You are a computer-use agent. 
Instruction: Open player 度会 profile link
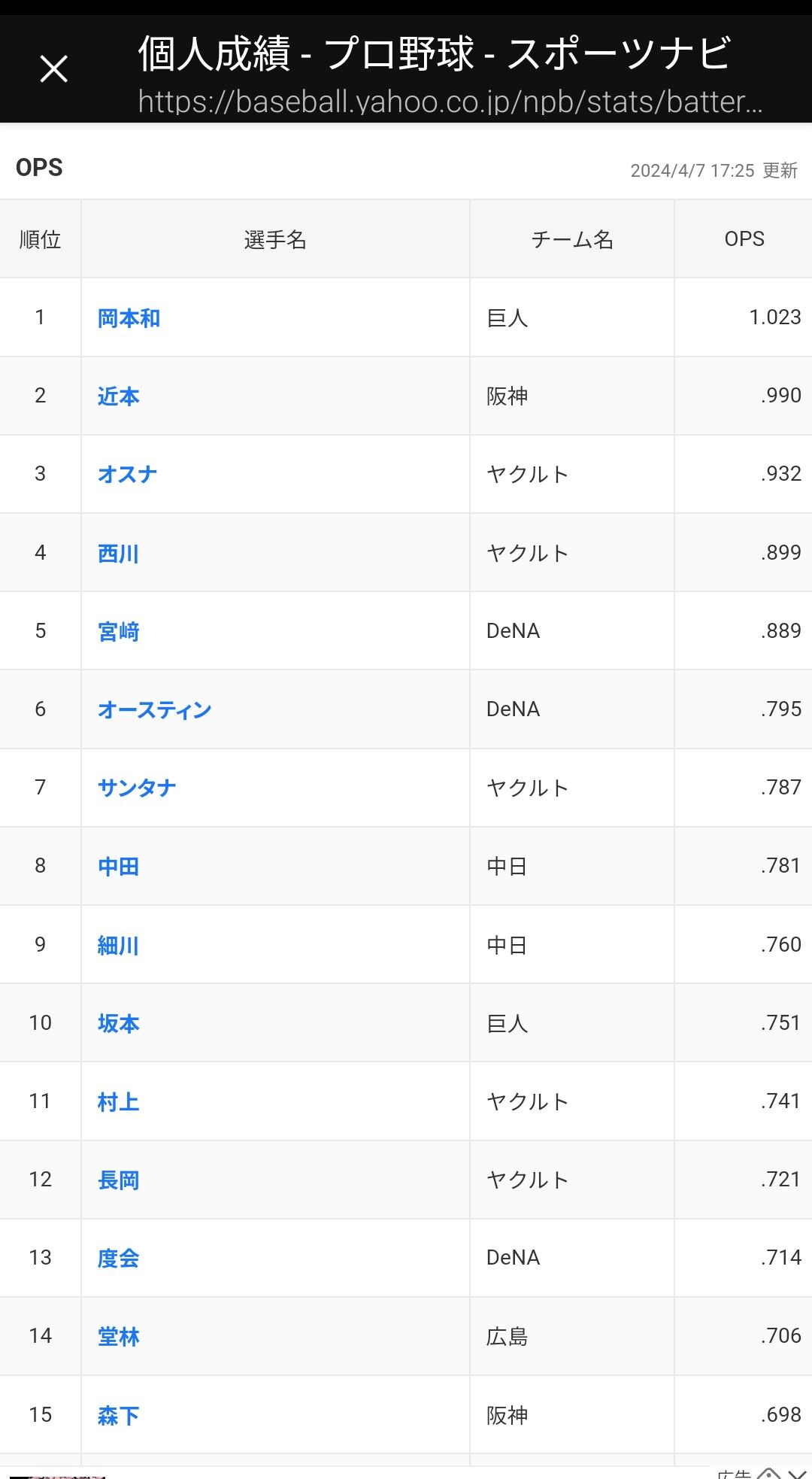point(118,1259)
